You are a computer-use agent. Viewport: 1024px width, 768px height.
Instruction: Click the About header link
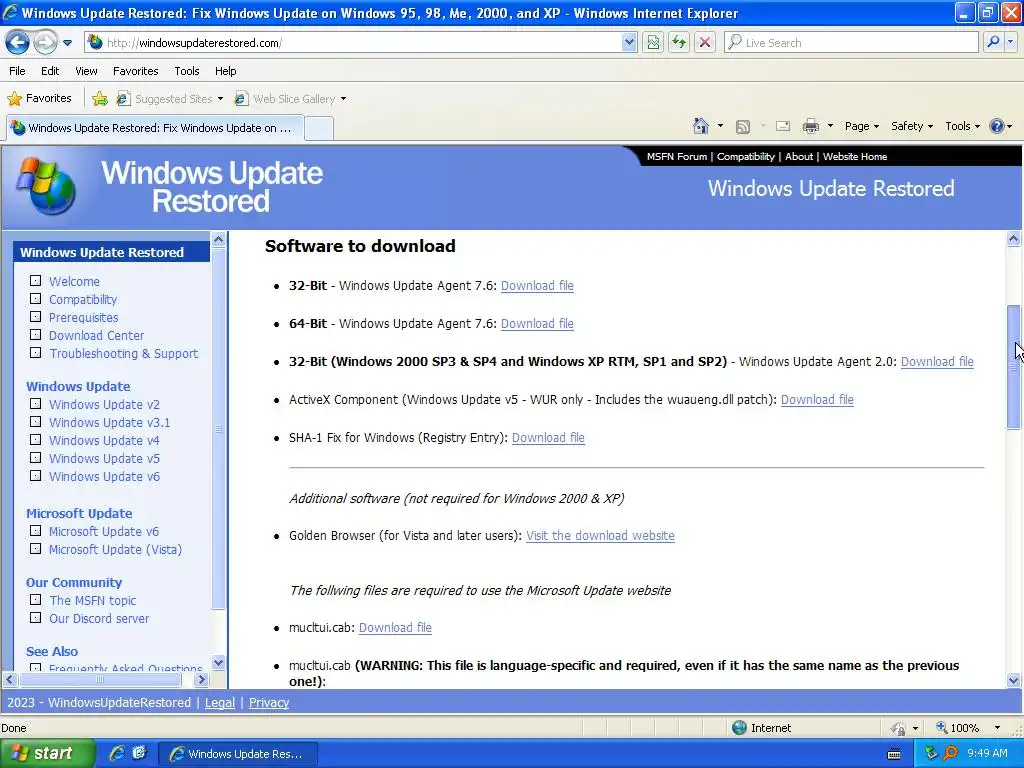799,157
